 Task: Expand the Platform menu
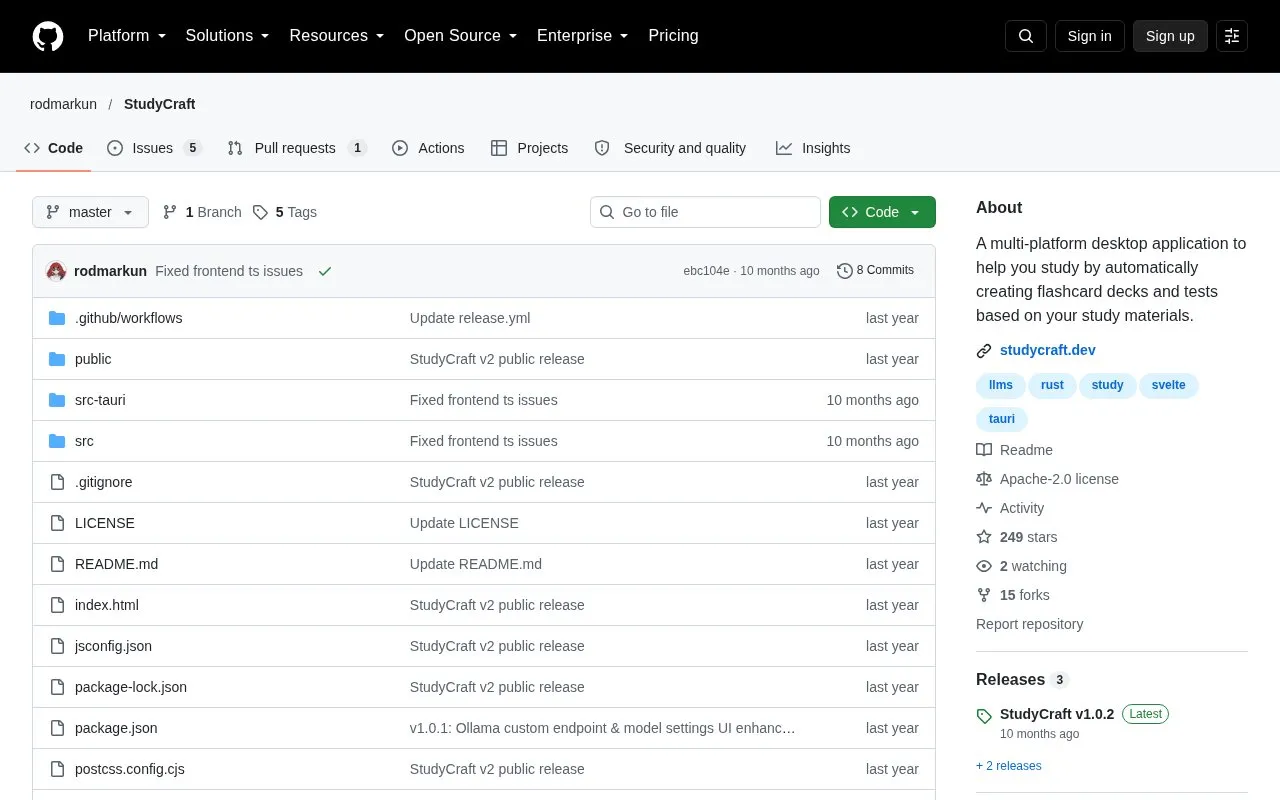point(127,36)
